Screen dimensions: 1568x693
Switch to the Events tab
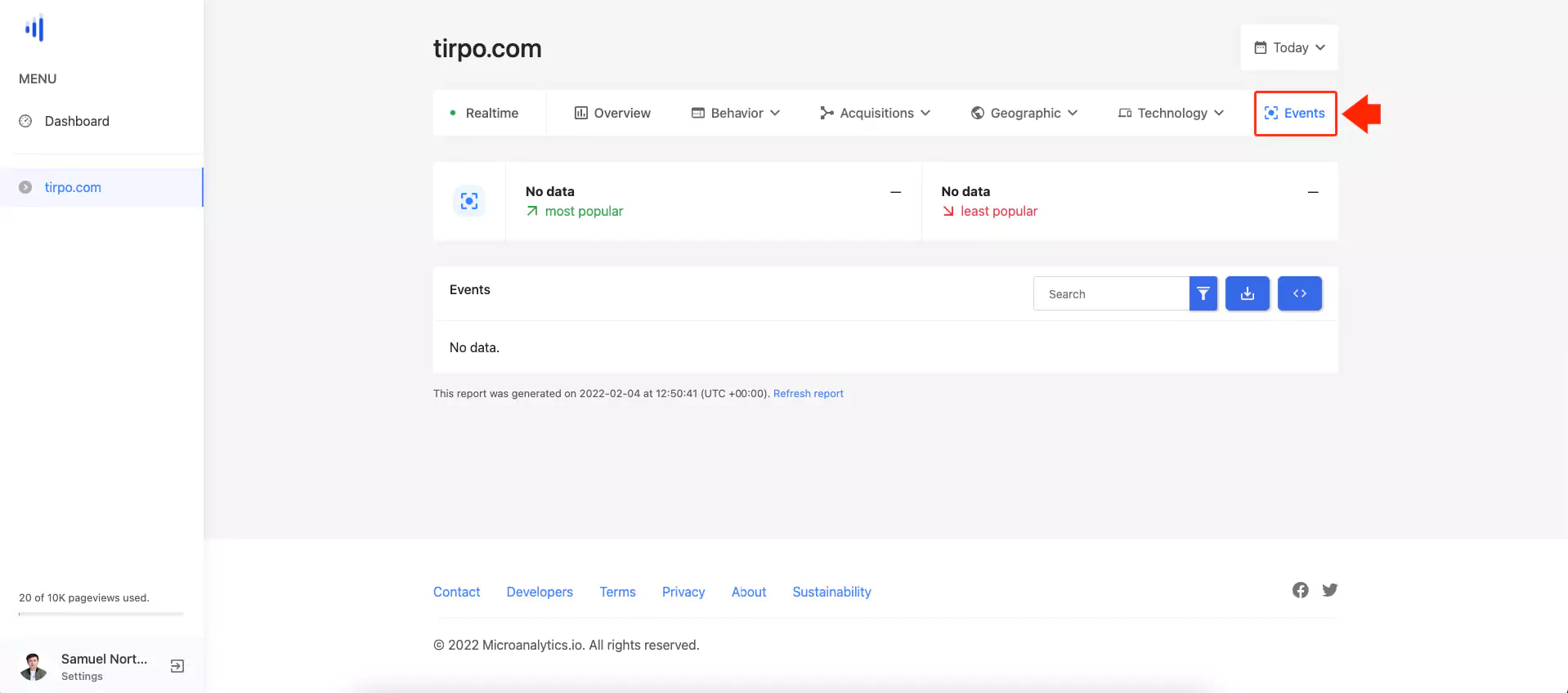pos(1295,113)
